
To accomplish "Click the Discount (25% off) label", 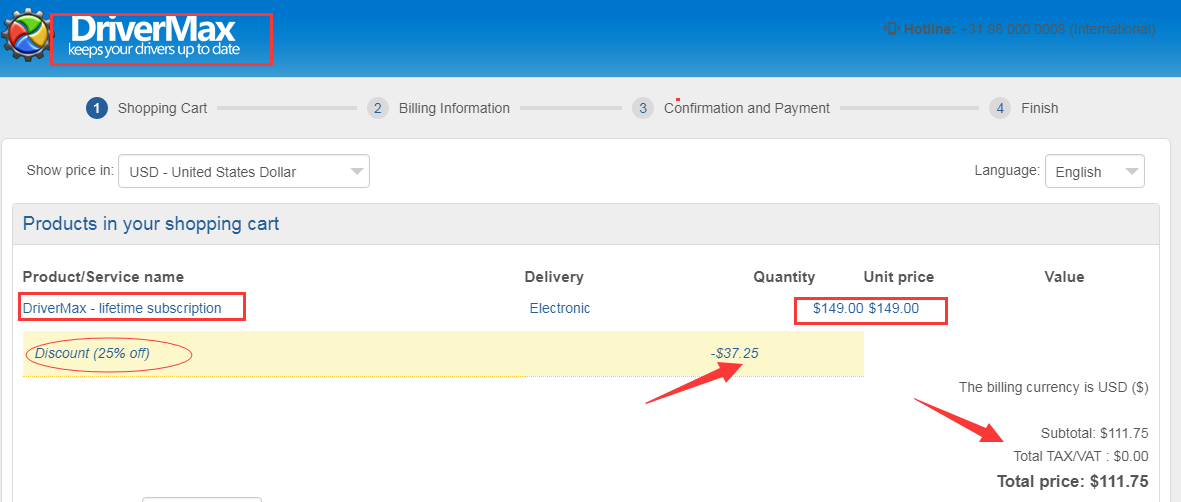I will [x=92, y=353].
